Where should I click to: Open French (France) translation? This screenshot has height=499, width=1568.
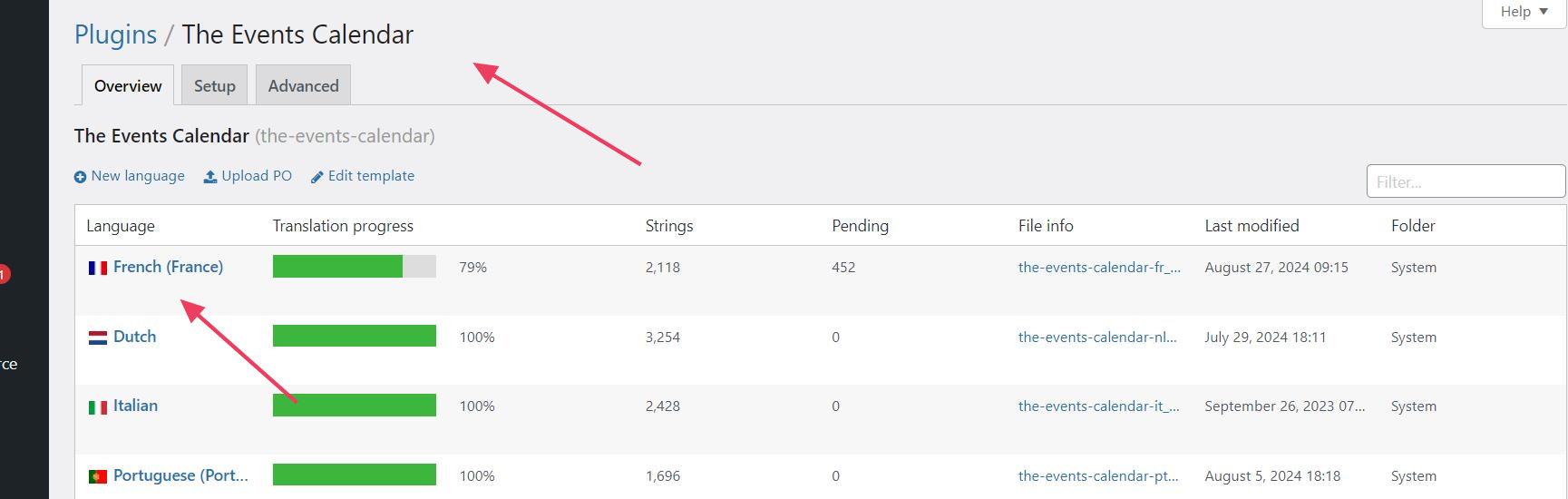pos(168,267)
